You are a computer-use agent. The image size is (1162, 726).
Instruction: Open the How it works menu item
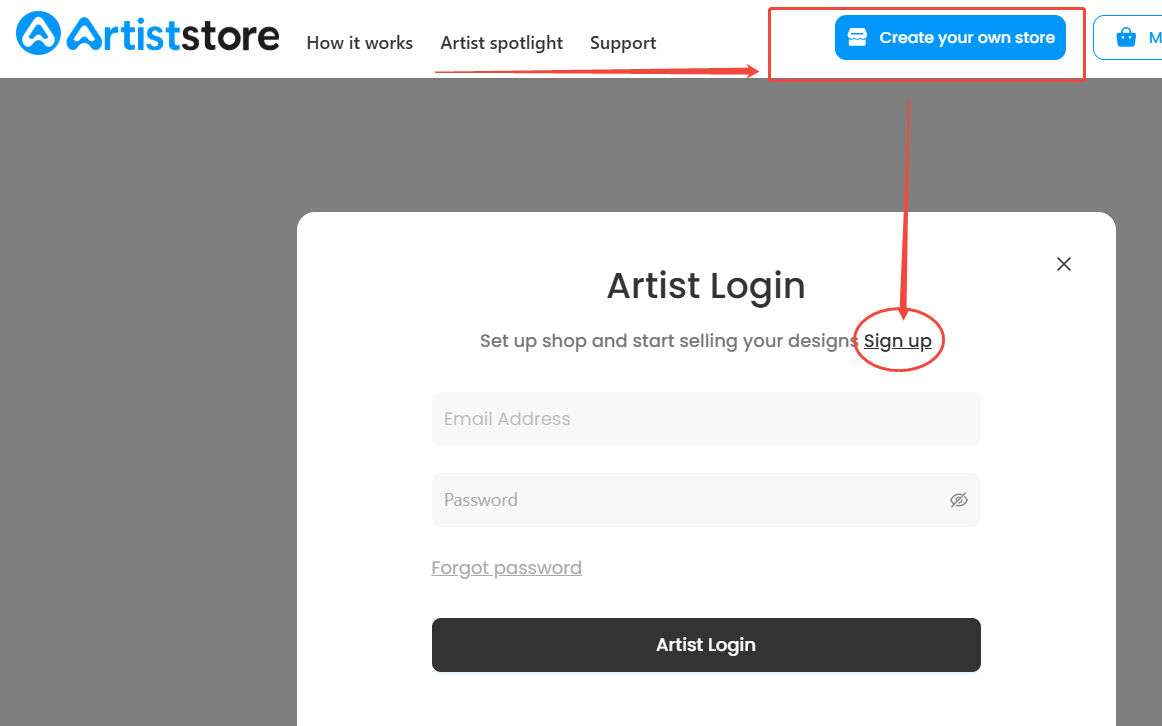[x=359, y=43]
